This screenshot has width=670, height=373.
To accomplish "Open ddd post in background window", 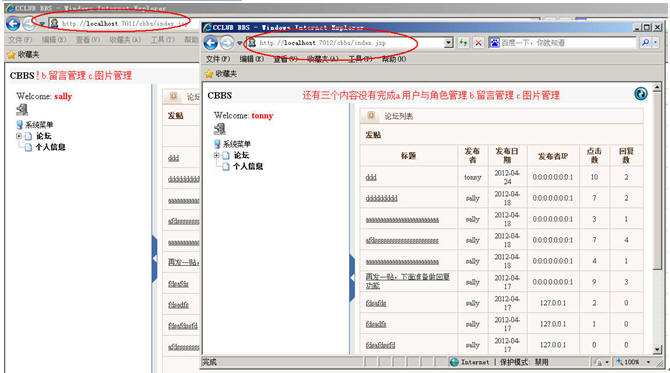I will [x=173, y=158].
